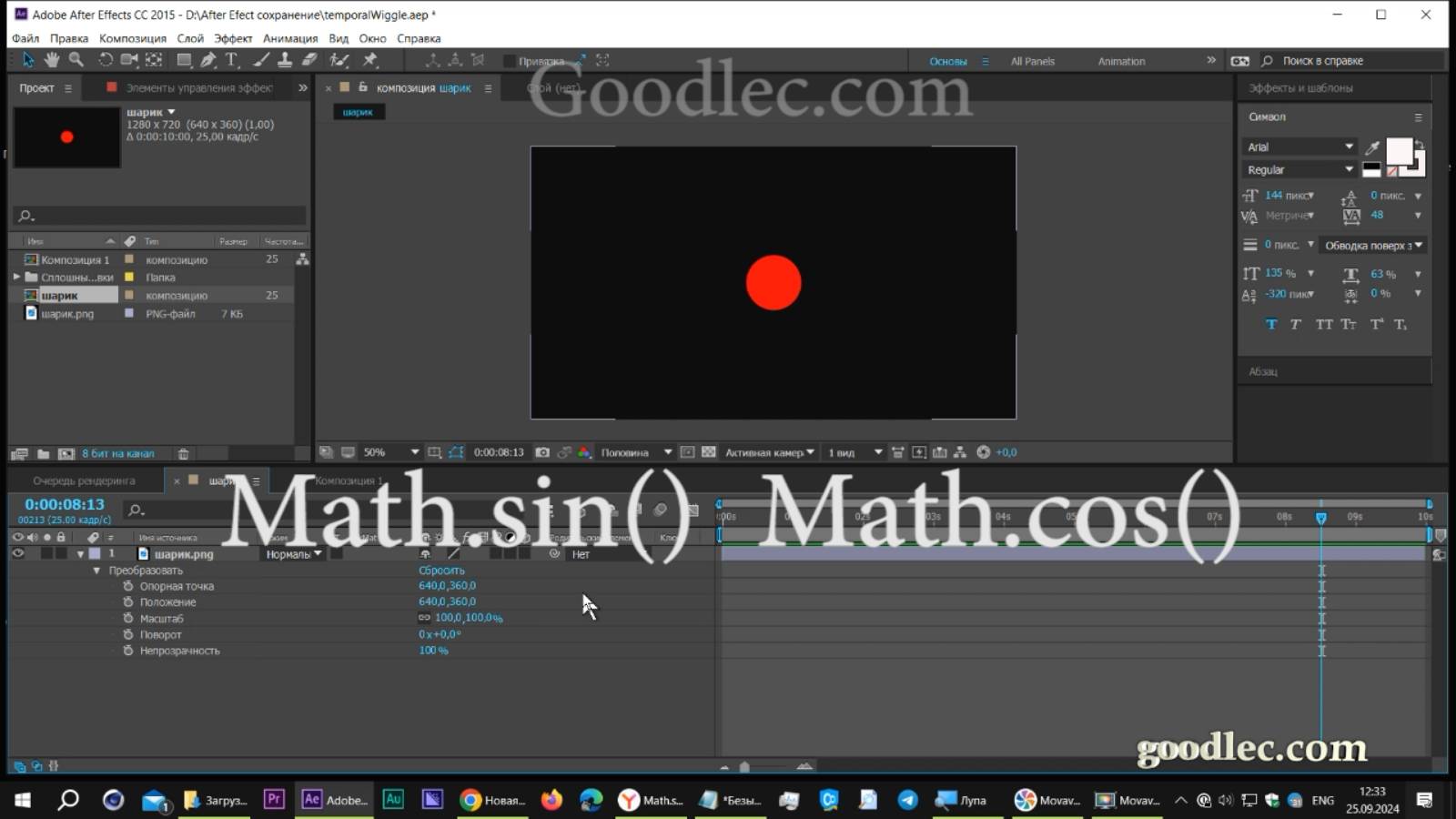Hide the шарик.png layer visibility
This screenshot has width=1456, height=819.
pos(16,554)
